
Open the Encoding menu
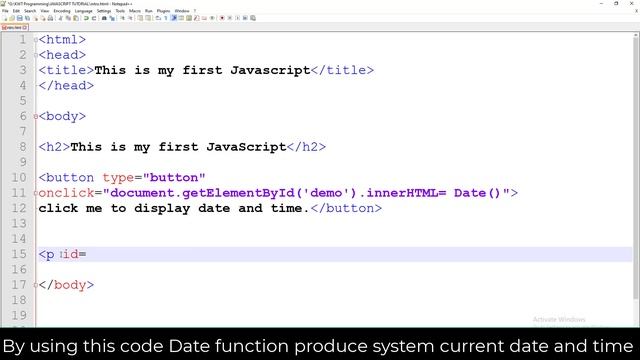coord(62,11)
